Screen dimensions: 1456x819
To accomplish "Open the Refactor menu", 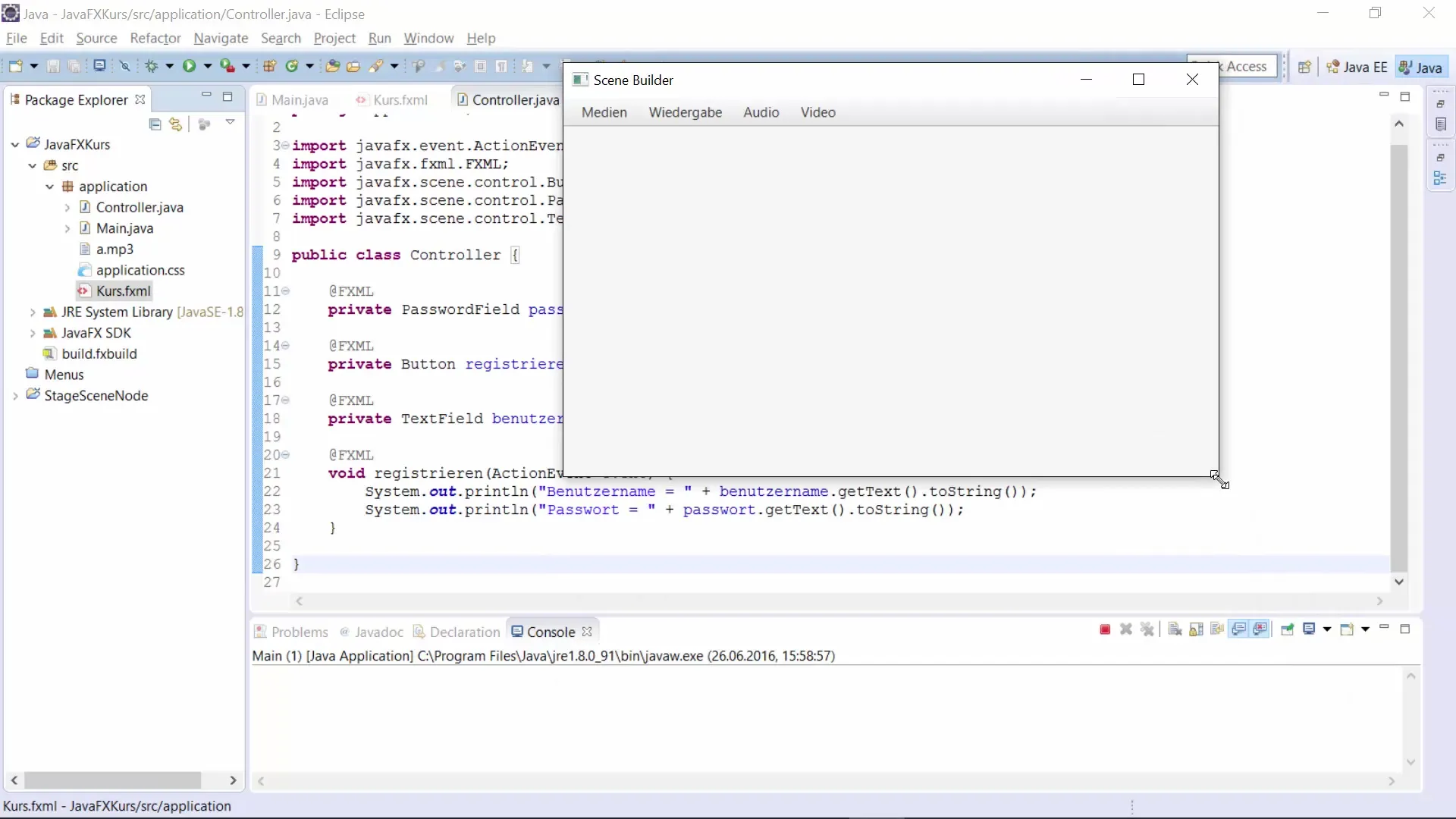I will coord(155,38).
